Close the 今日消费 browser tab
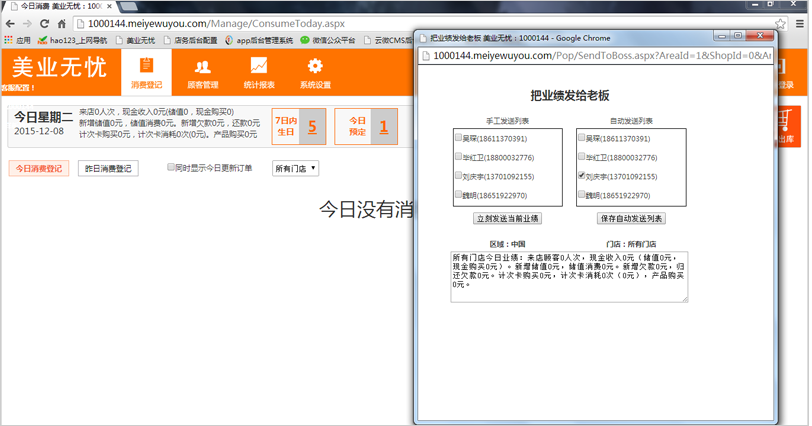The image size is (812, 426). (x=109, y=6)
